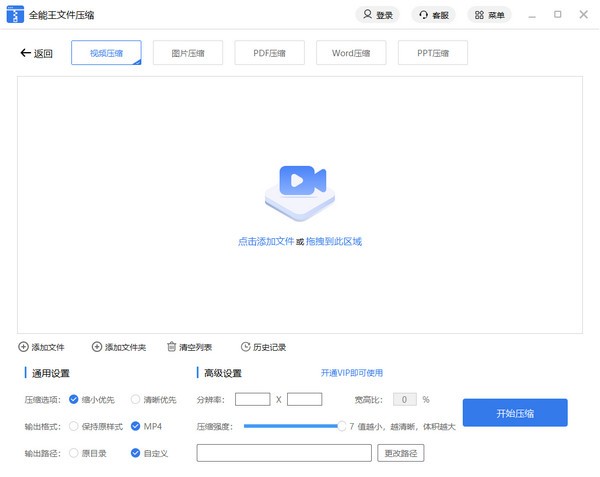
Task: Choose 保持原样式 output format
Action: click(74, 426)
